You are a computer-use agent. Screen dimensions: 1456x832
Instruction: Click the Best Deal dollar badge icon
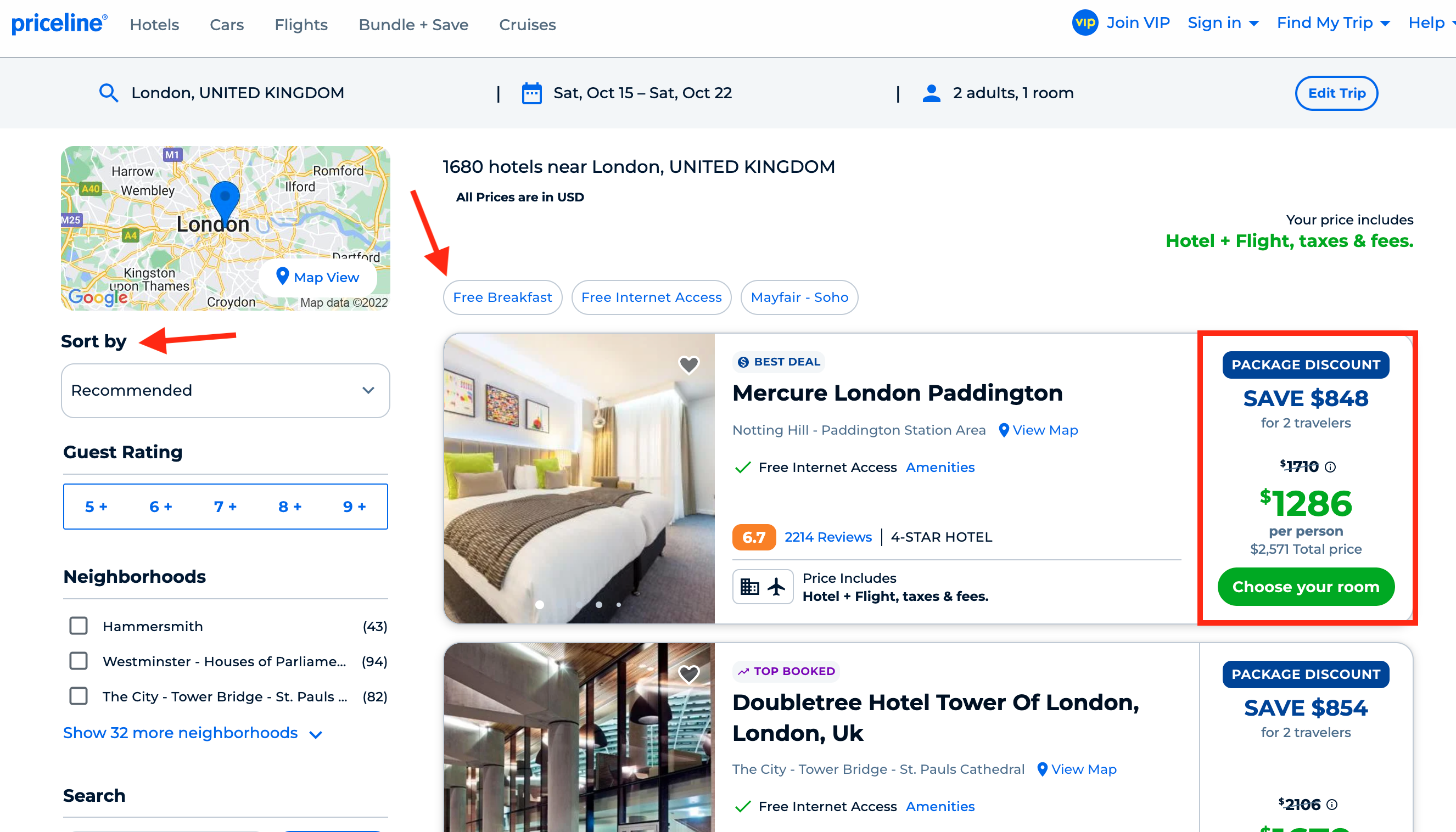point(743,362)
